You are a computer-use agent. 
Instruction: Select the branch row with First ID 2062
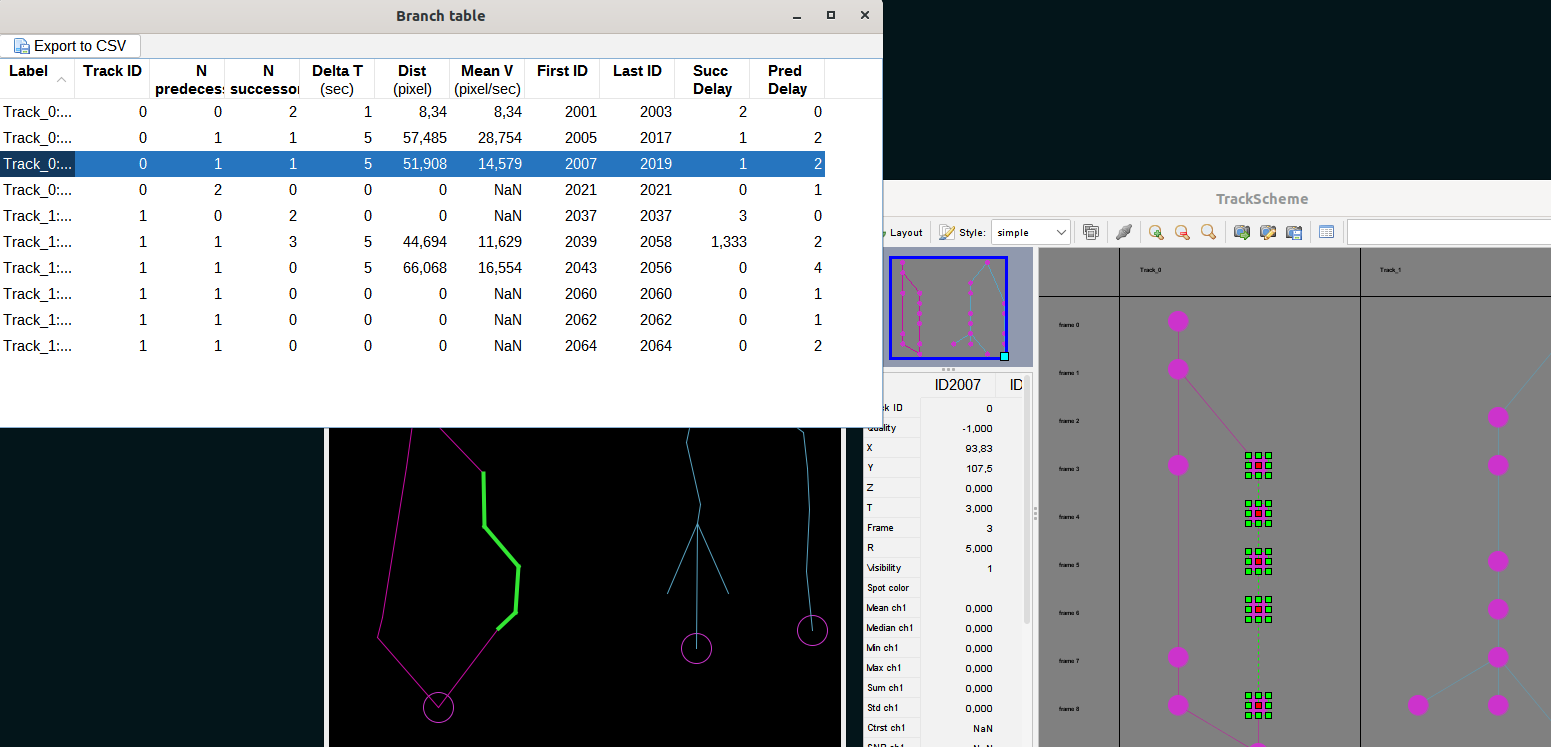pos(412,320)
